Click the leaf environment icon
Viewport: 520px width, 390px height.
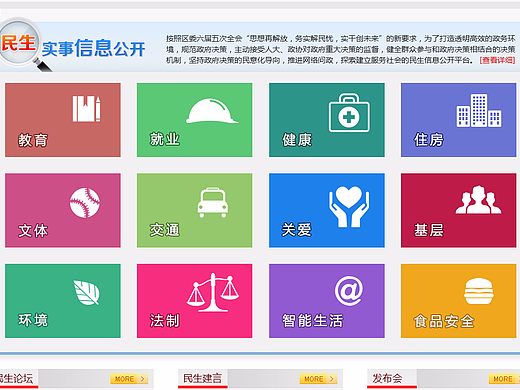click(86, 292)
